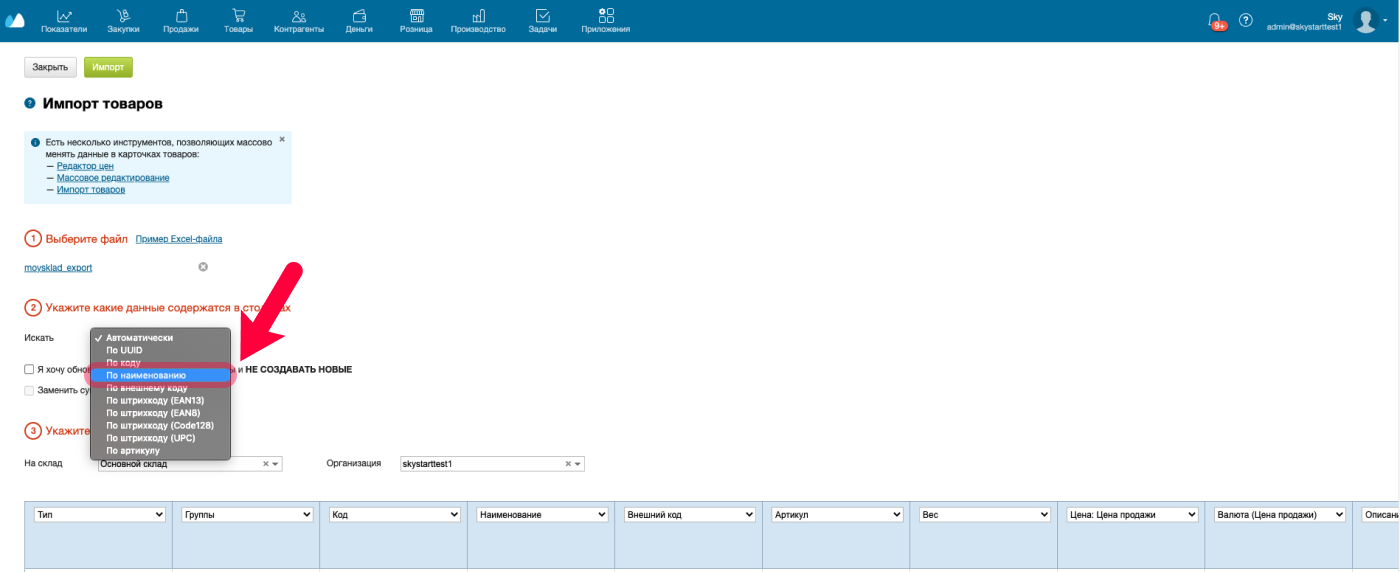Open the Показатели section icon
This screenshot has width=1400, height=572.
tap(64, 16)
